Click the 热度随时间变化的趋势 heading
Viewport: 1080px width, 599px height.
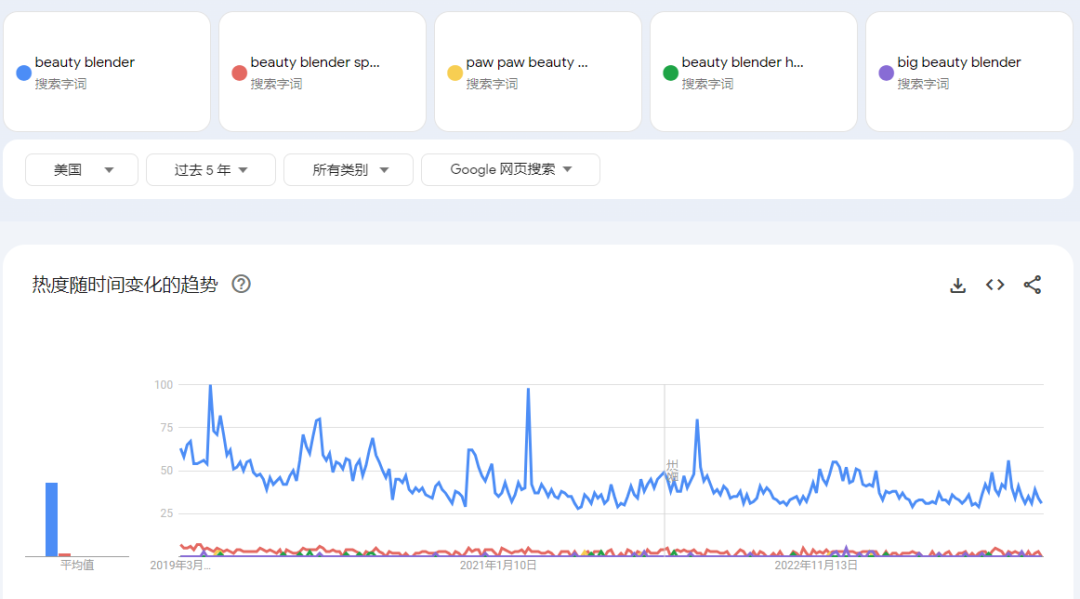(125, 284)
